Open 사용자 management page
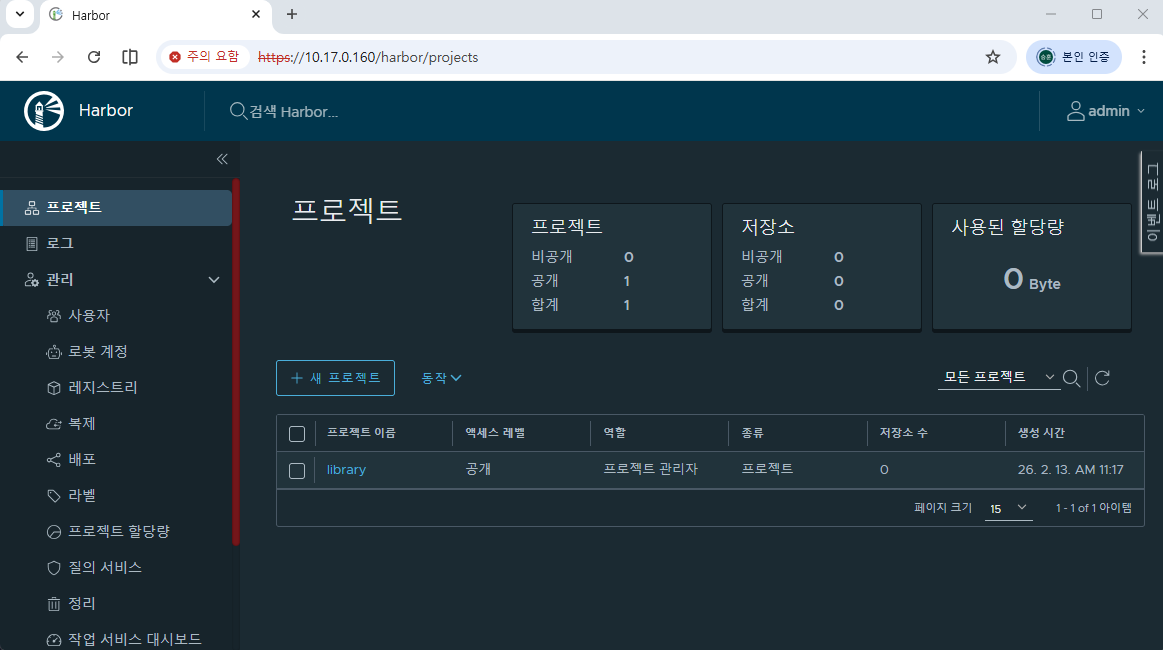1163x650 pixels. tap(89, 315)
